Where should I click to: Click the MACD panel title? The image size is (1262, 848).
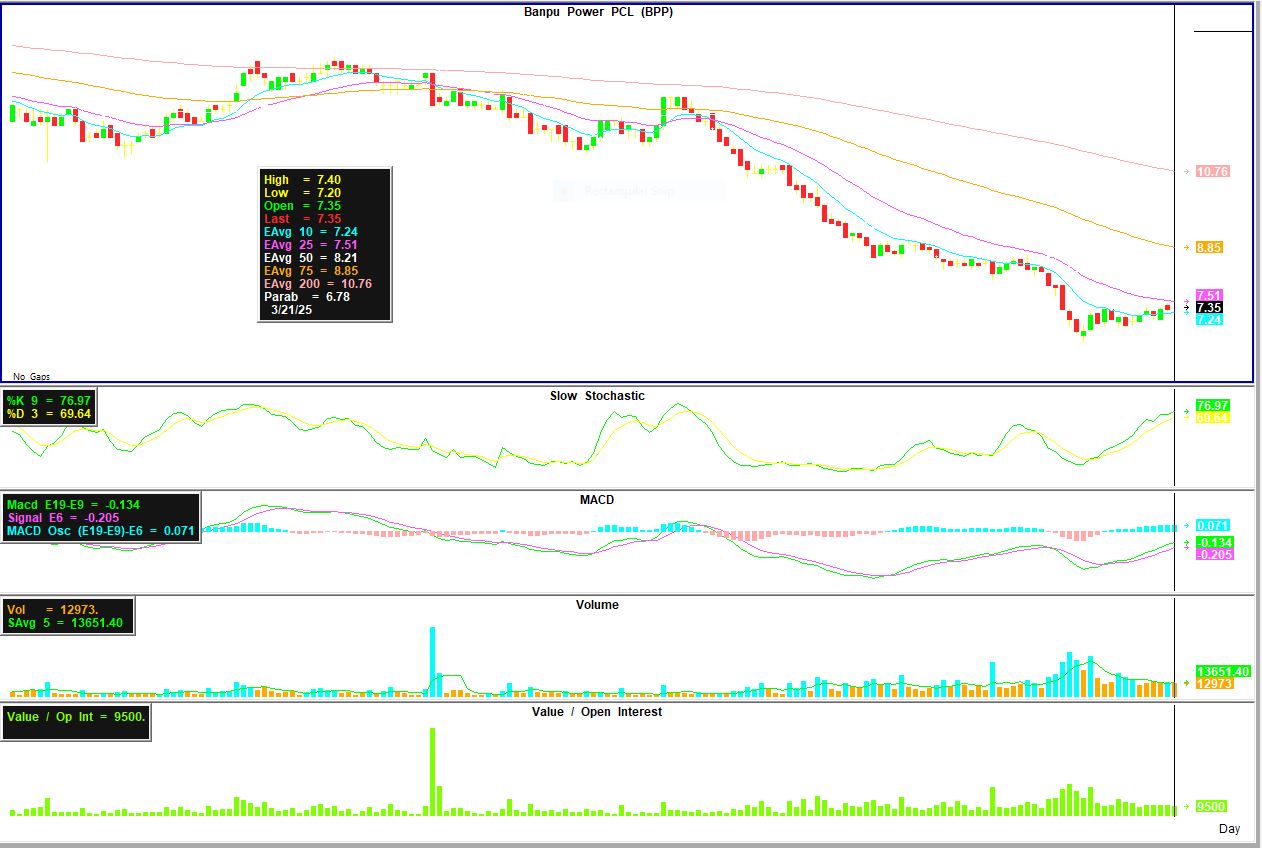coord(597,500)
